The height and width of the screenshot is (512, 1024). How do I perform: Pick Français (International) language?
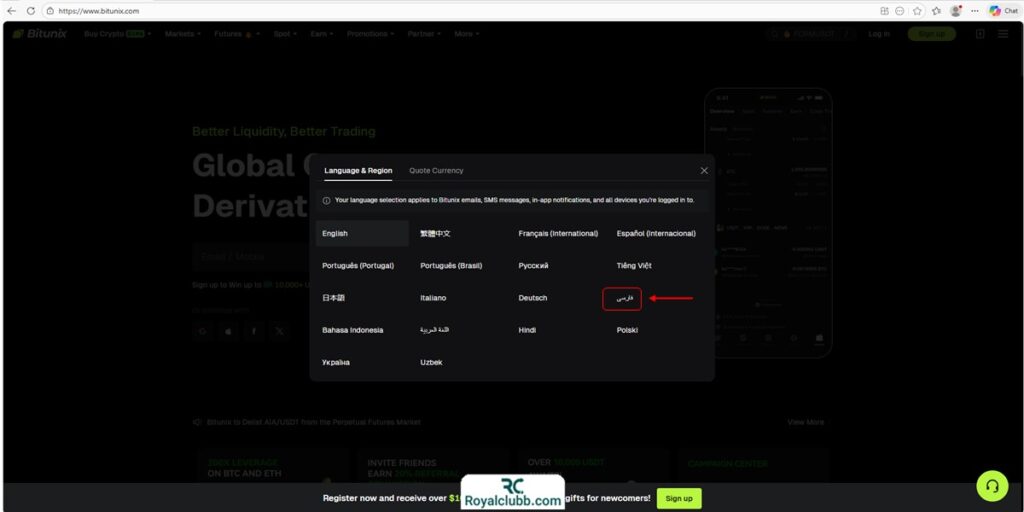(558, 233)
